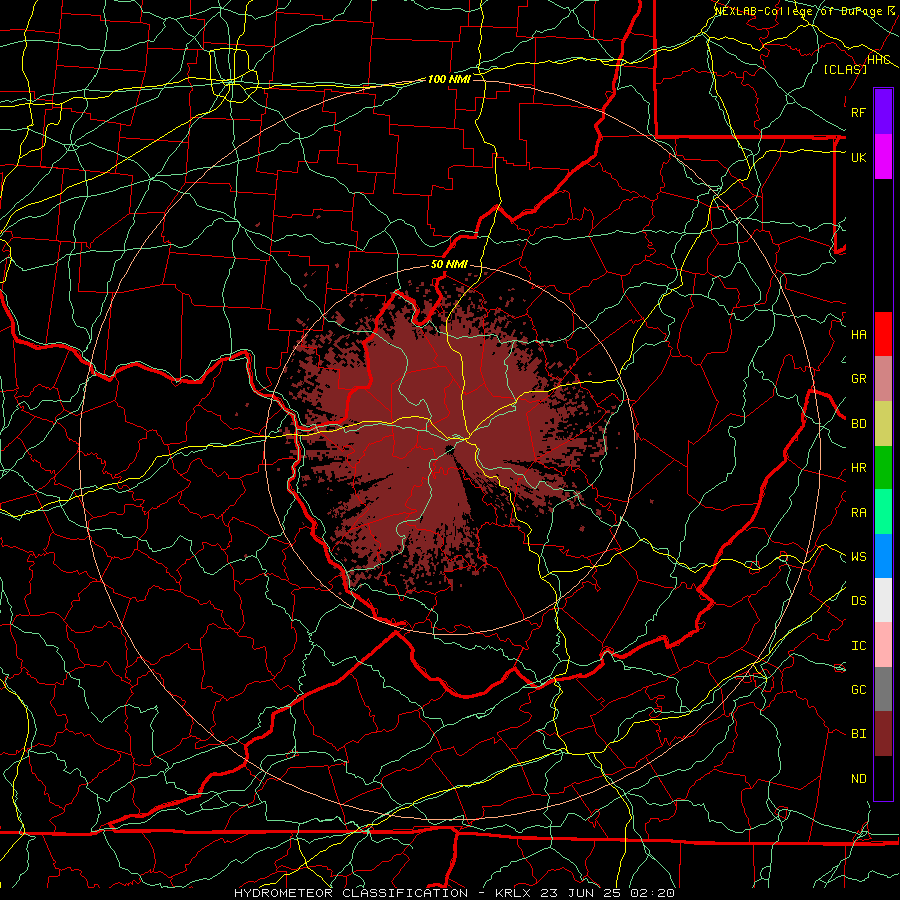This screenshot has width=900, height=900.
Task: Click the 'ND' legend label
Action: click(858, 779)
